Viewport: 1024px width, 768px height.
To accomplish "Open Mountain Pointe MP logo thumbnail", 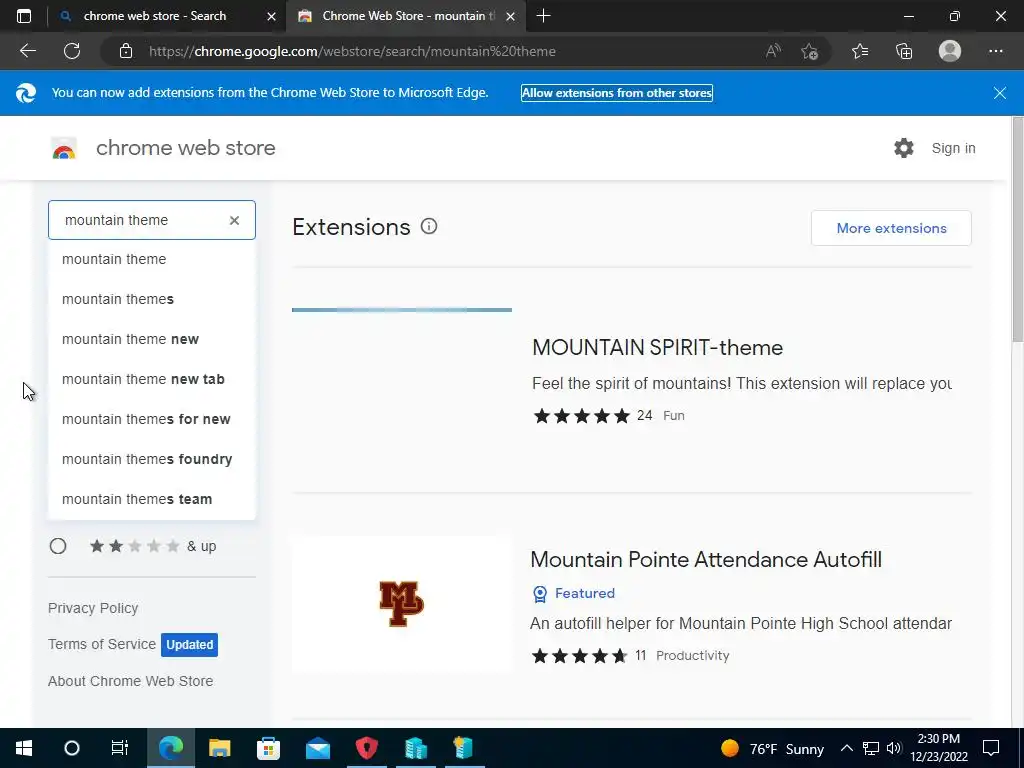I will [402, 604].
